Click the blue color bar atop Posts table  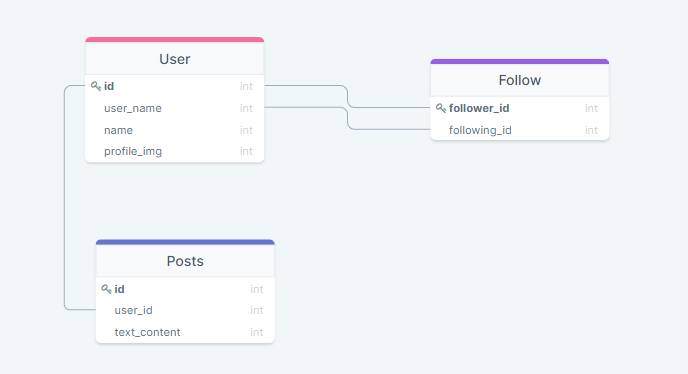[185, 242]
